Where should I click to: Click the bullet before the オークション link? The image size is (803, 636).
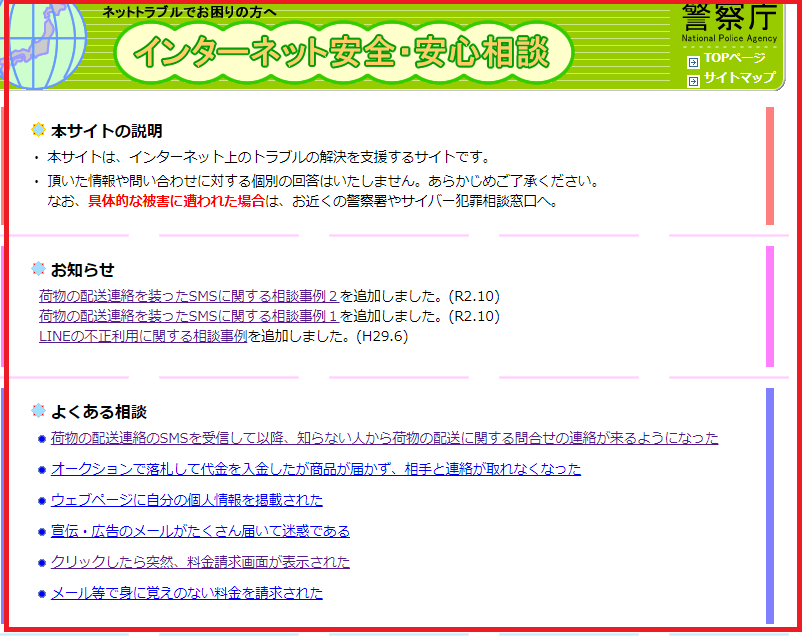[42, 470]
